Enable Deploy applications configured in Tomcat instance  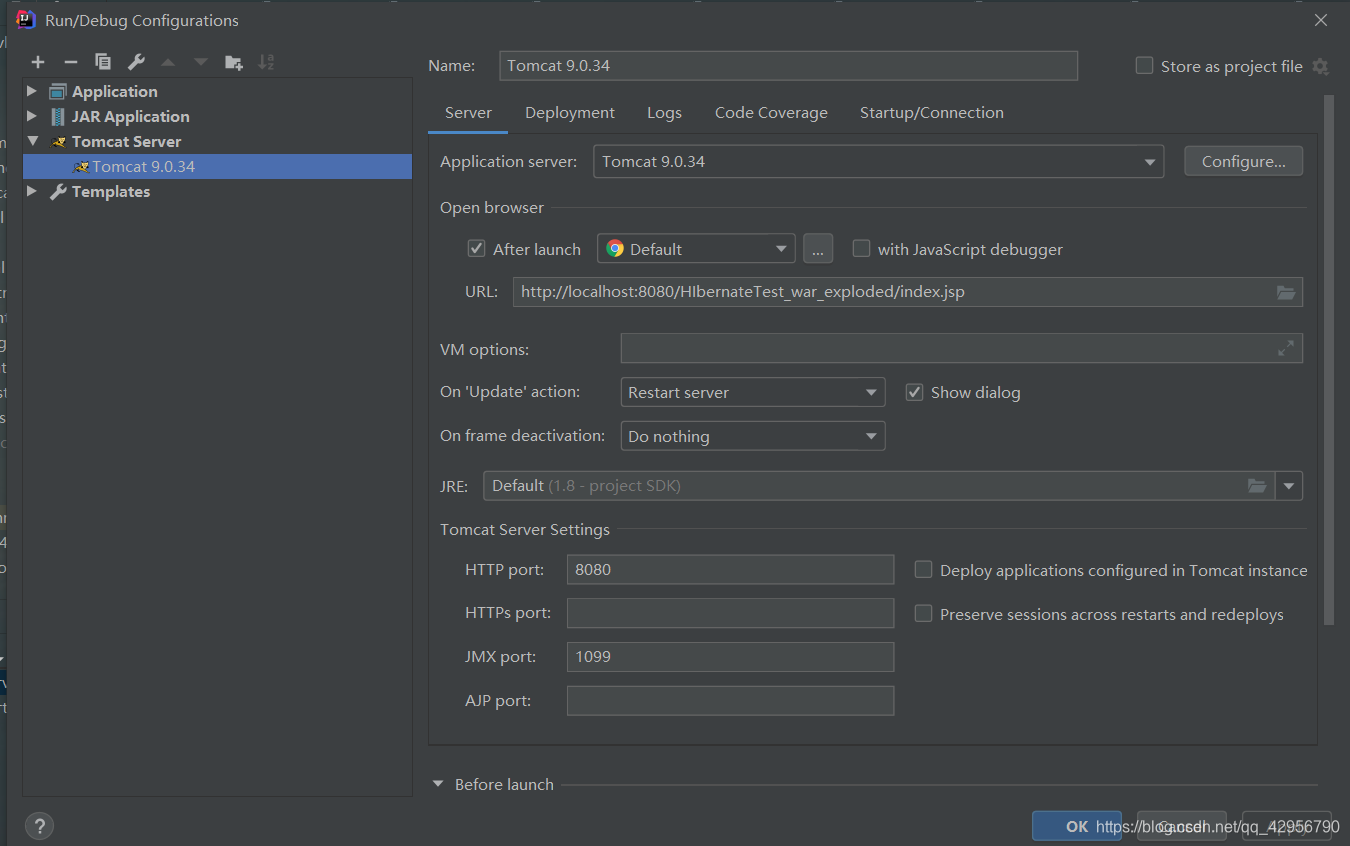pos(923,570)
